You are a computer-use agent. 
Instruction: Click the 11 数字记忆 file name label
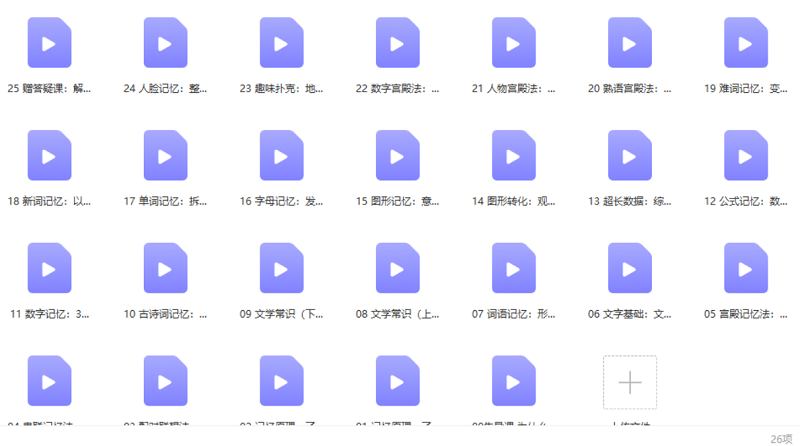50,314
